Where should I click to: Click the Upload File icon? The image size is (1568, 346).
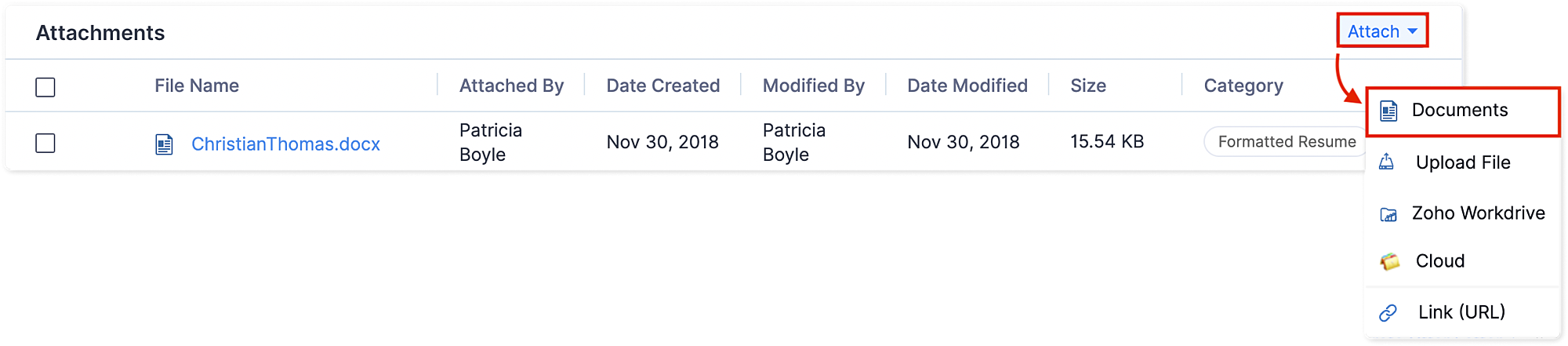[1387, 162]
